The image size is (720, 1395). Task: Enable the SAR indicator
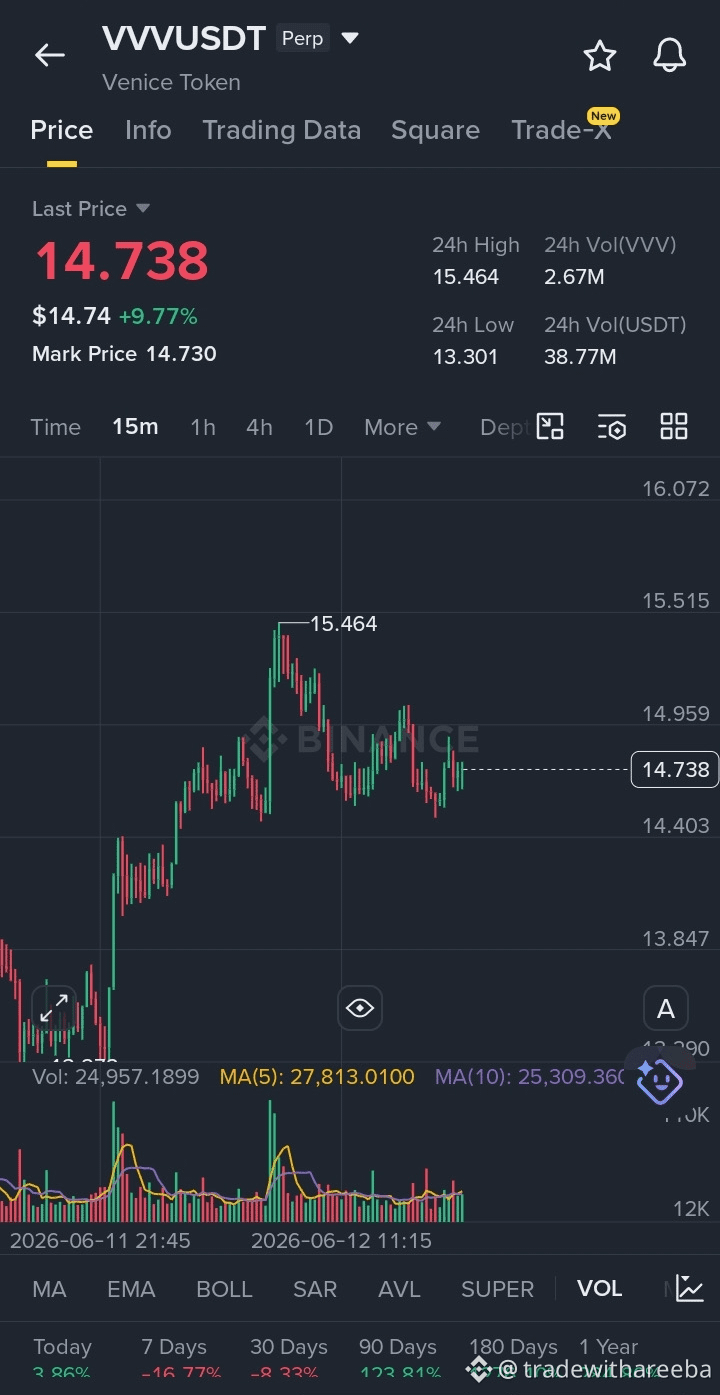[315, 1289]
